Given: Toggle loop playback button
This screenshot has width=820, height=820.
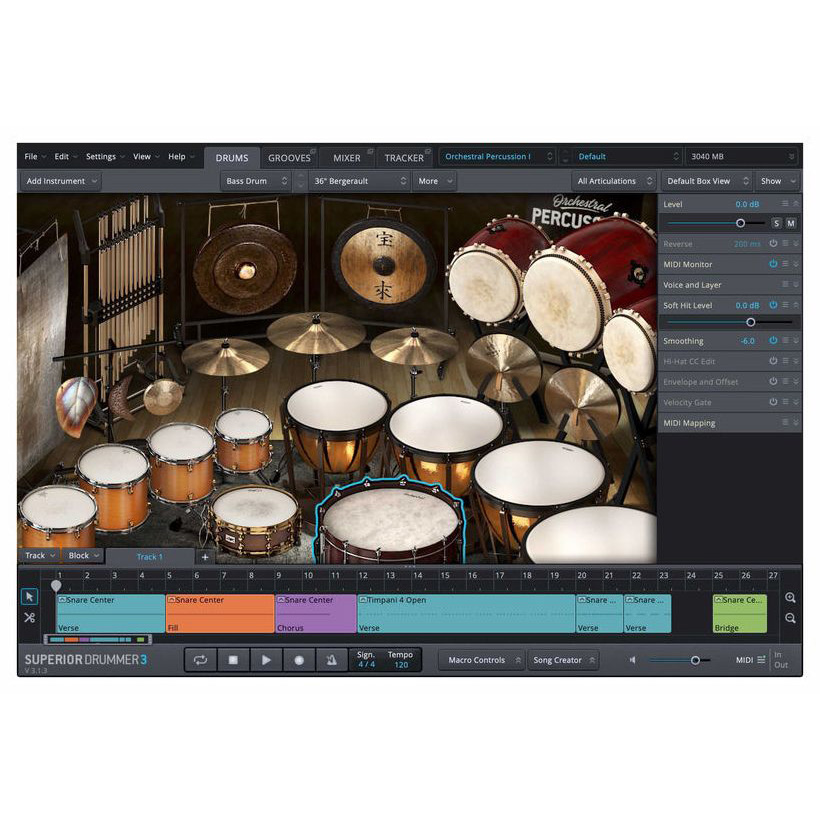Looking at the screenshot, I should pos(200,660).
